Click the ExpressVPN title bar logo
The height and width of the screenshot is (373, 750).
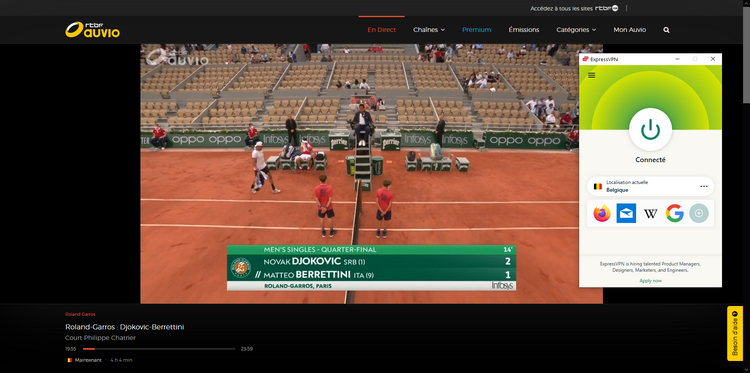(x=585, y=59)
